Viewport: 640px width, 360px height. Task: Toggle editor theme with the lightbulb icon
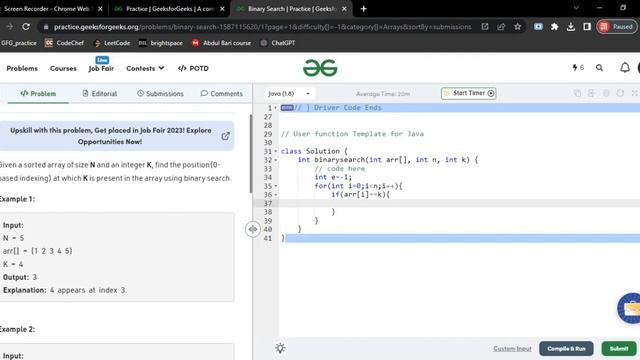(x=280, y=348)
